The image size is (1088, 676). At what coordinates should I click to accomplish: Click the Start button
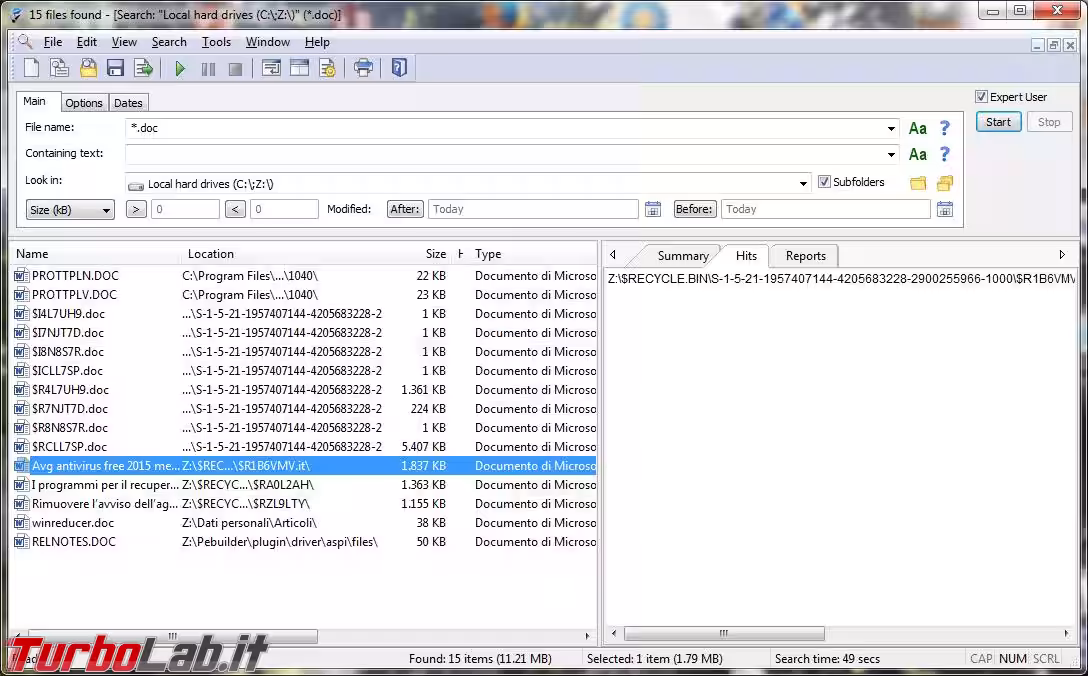[x=998, y=122]
